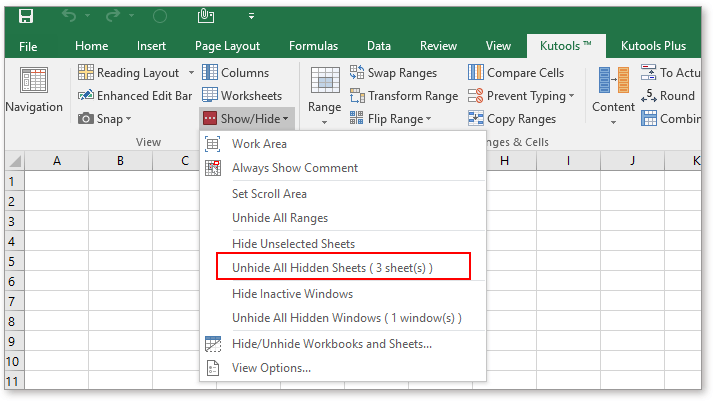Screen dimensions: 718x404
Task: Click the Flip Range icon
Action: click(357, 119)
